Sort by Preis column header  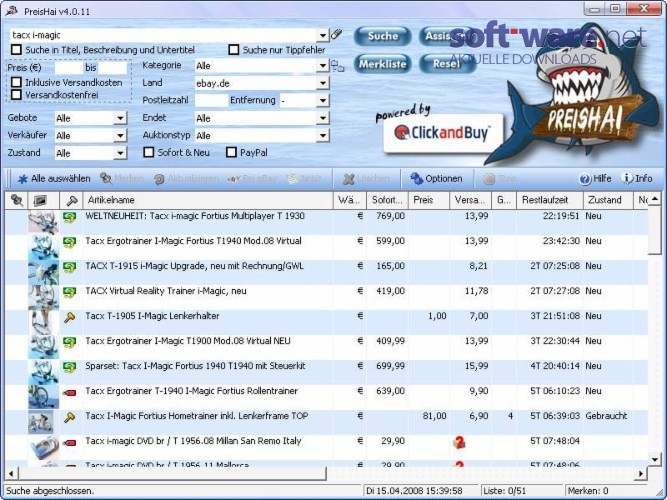click(428, 200)
